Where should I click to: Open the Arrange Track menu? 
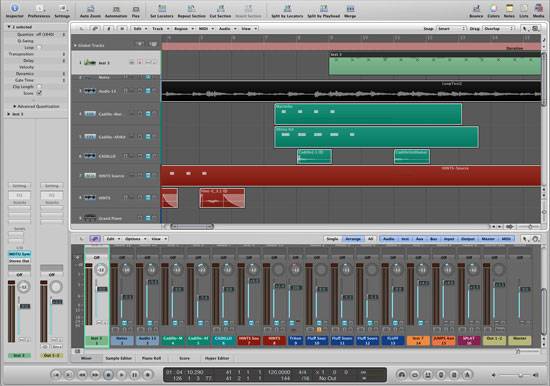point(160,28)
